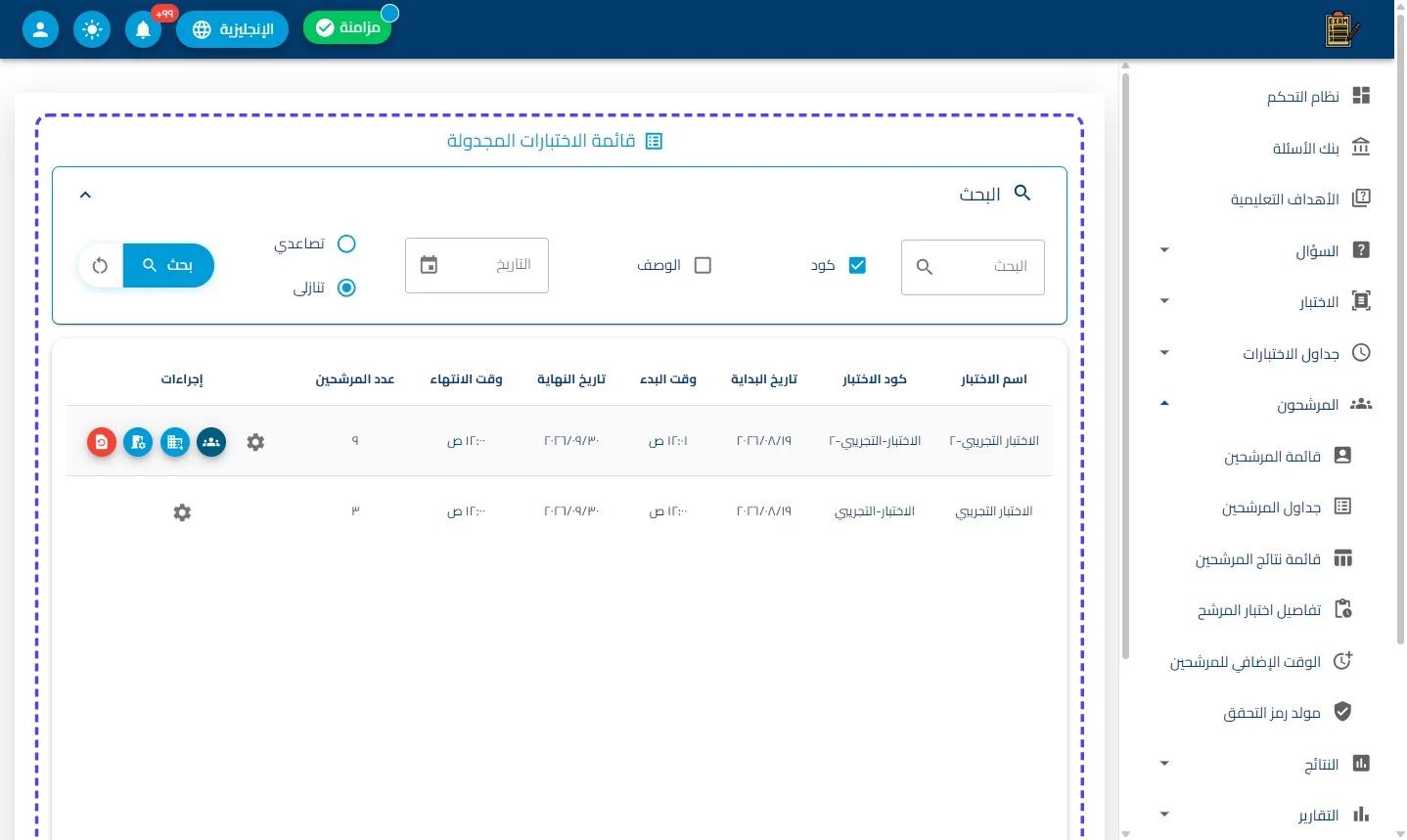Open نظام التحكم dashboard menu item
The height and width of the screenshot is (840, 1407).
point(1318,96)
